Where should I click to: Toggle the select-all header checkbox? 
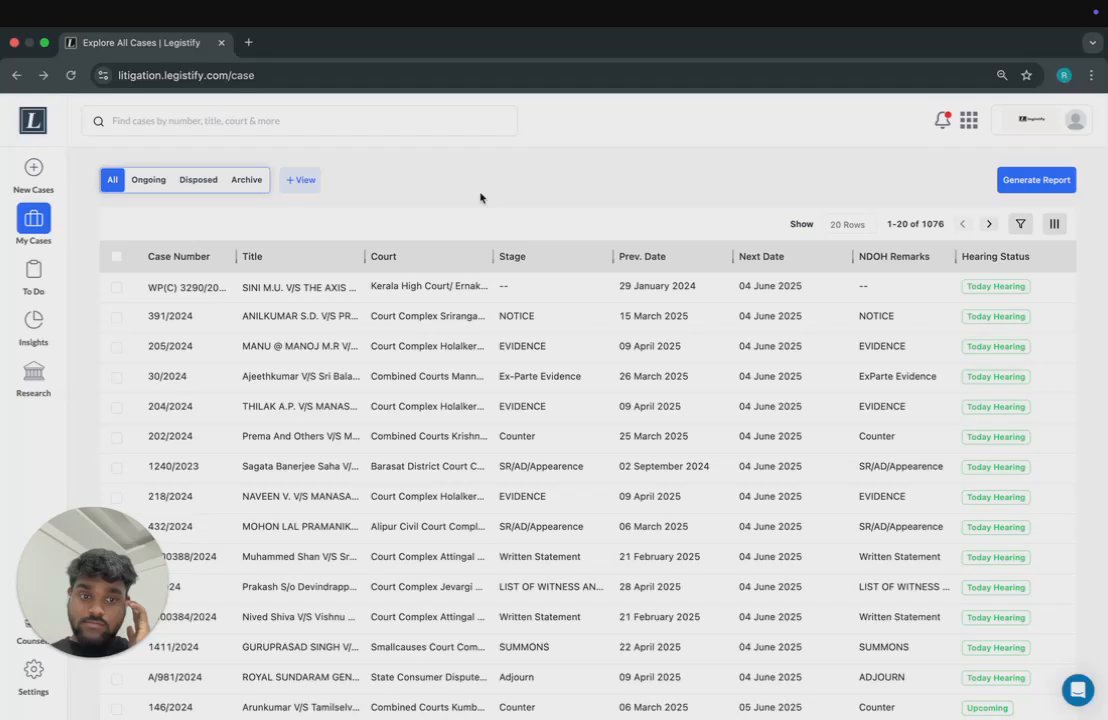tap(117, 256)
